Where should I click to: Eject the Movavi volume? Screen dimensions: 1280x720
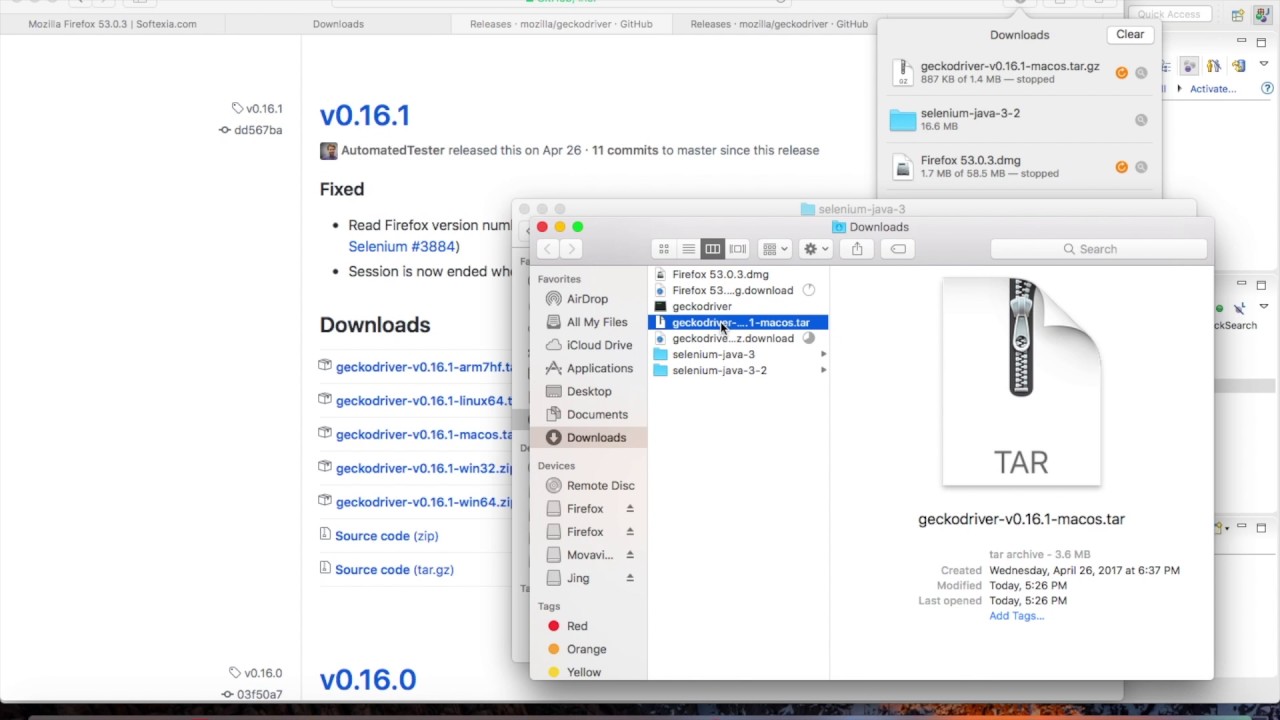(630, 555)
